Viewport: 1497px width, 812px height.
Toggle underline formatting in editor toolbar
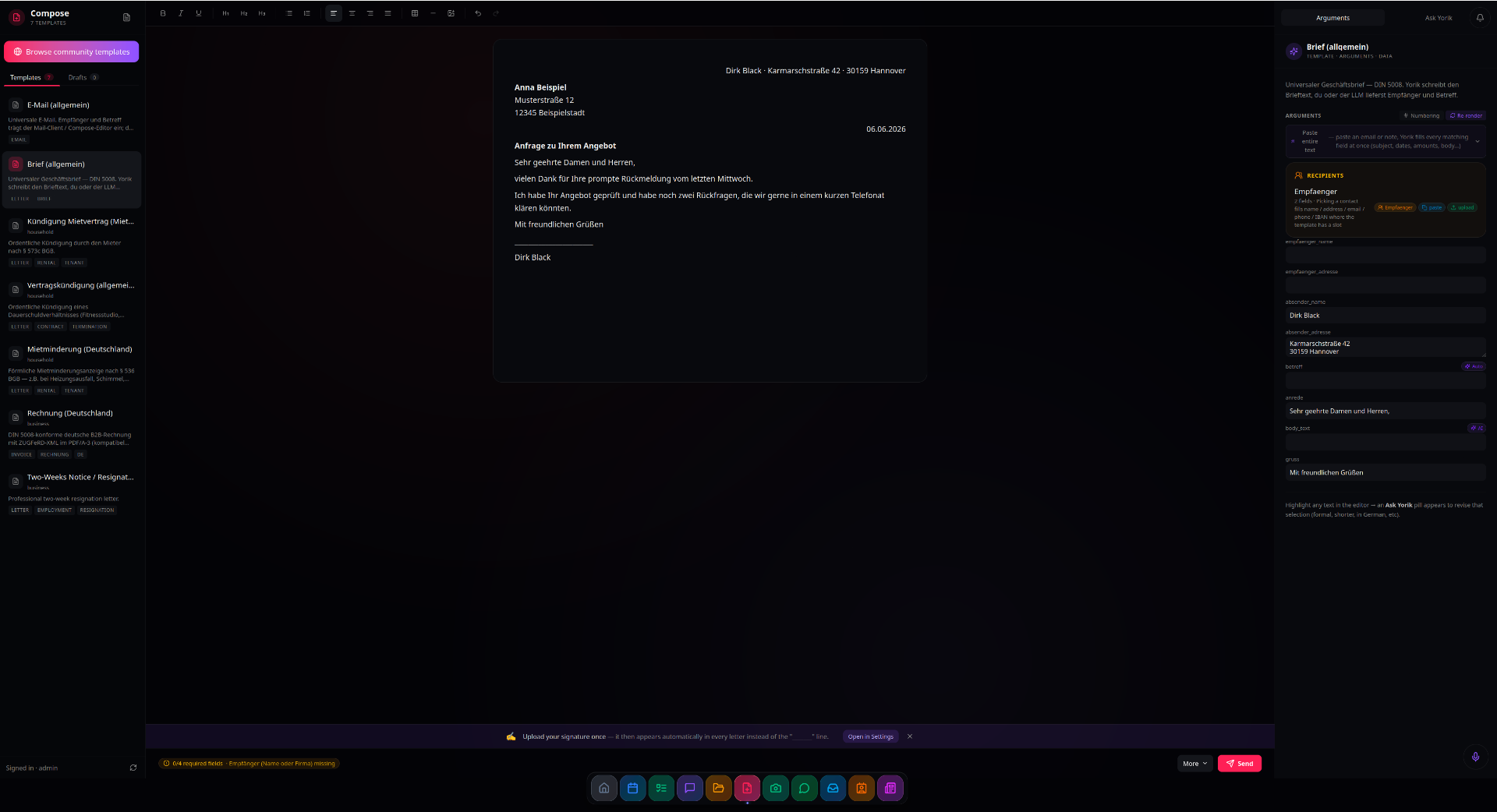pyautogui.click(x=199, y=13)
